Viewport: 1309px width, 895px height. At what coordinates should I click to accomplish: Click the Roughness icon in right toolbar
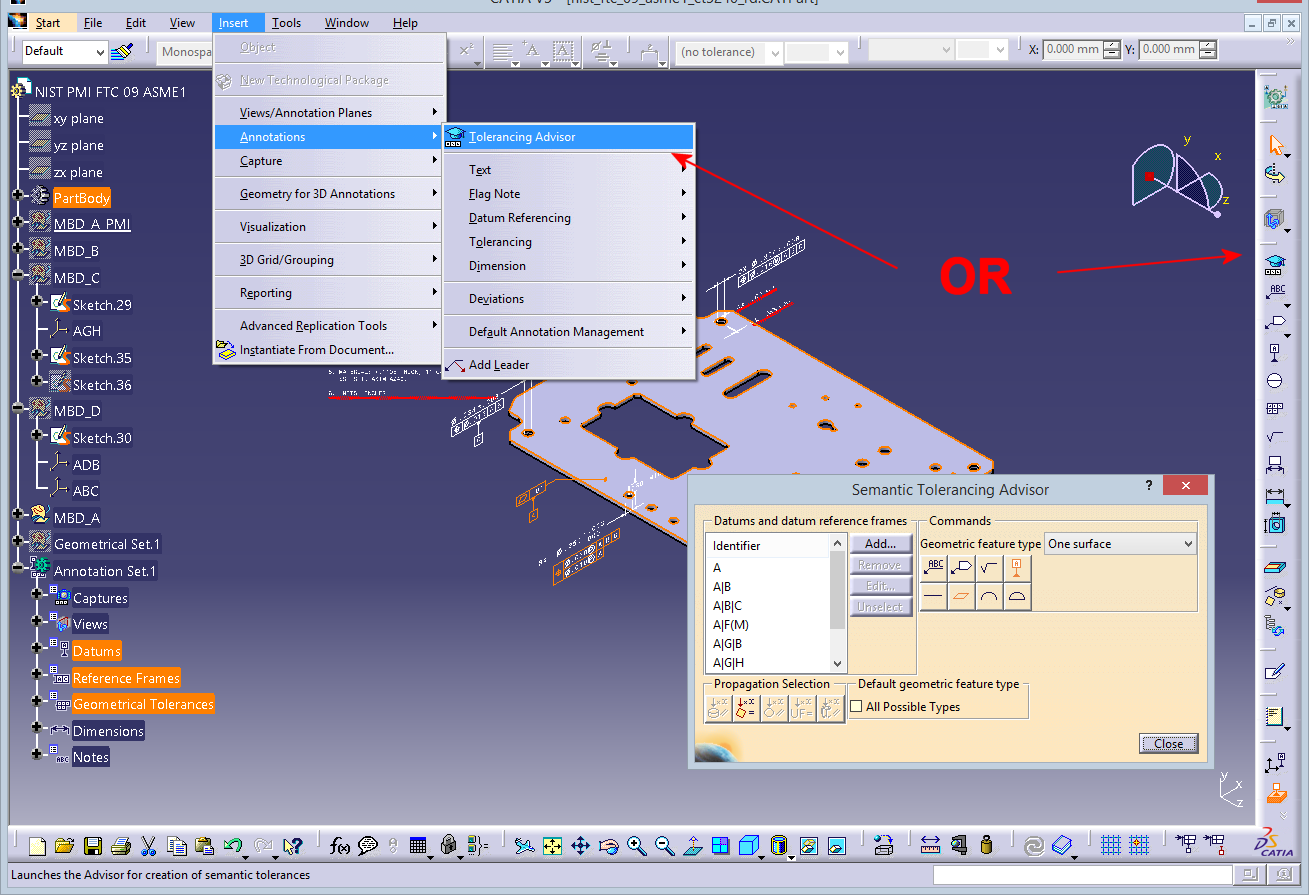coord(1275,437)
